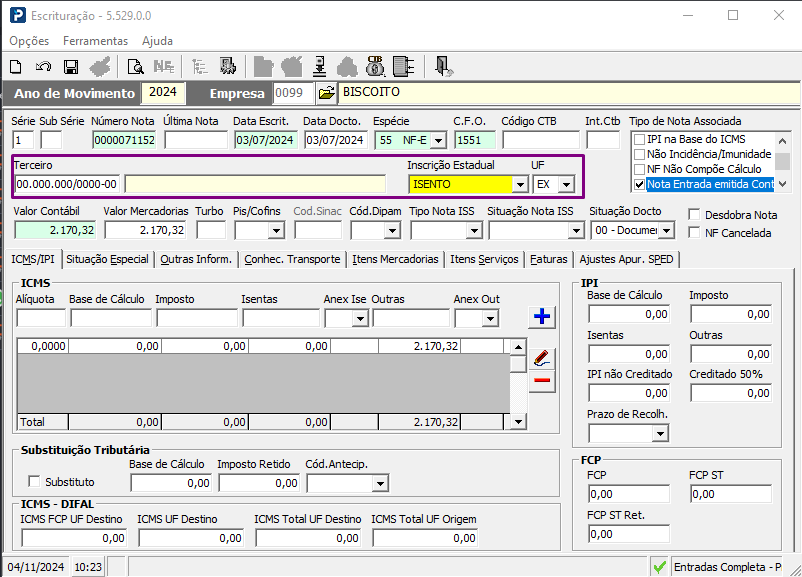Tick the Substituto checkbox
Image resolution: width=802 pixels, height=577 pixels.
click(x=34, y=481)
